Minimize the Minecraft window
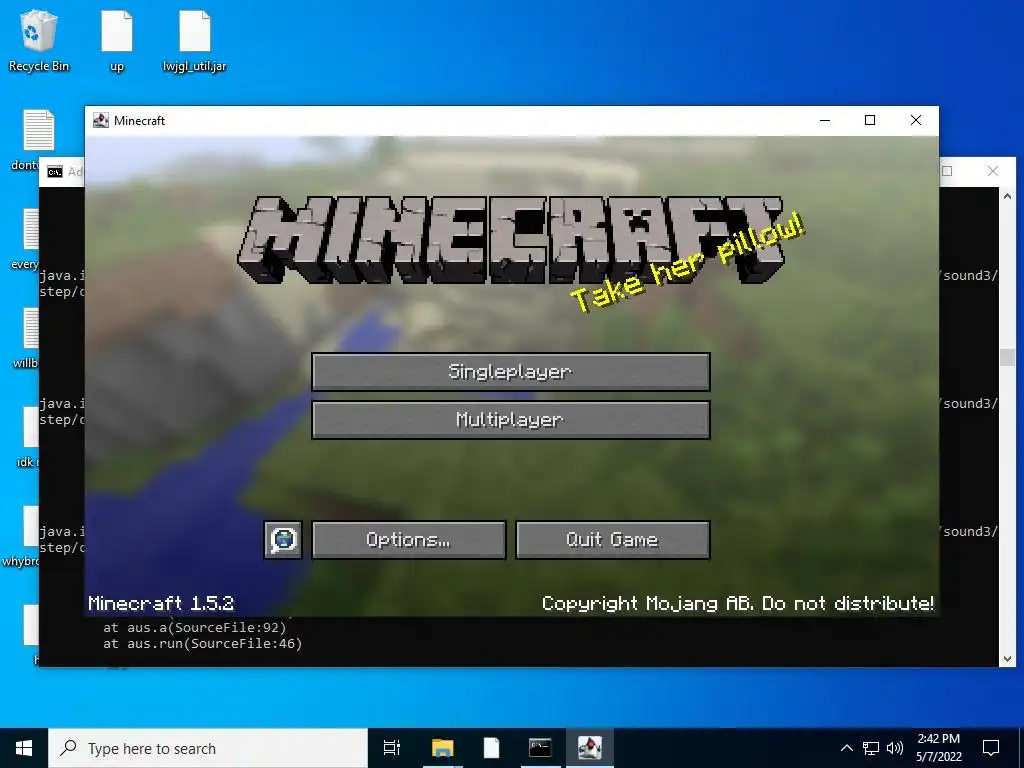Viewport: 1024px width, 768px height. tap(825, 120)
